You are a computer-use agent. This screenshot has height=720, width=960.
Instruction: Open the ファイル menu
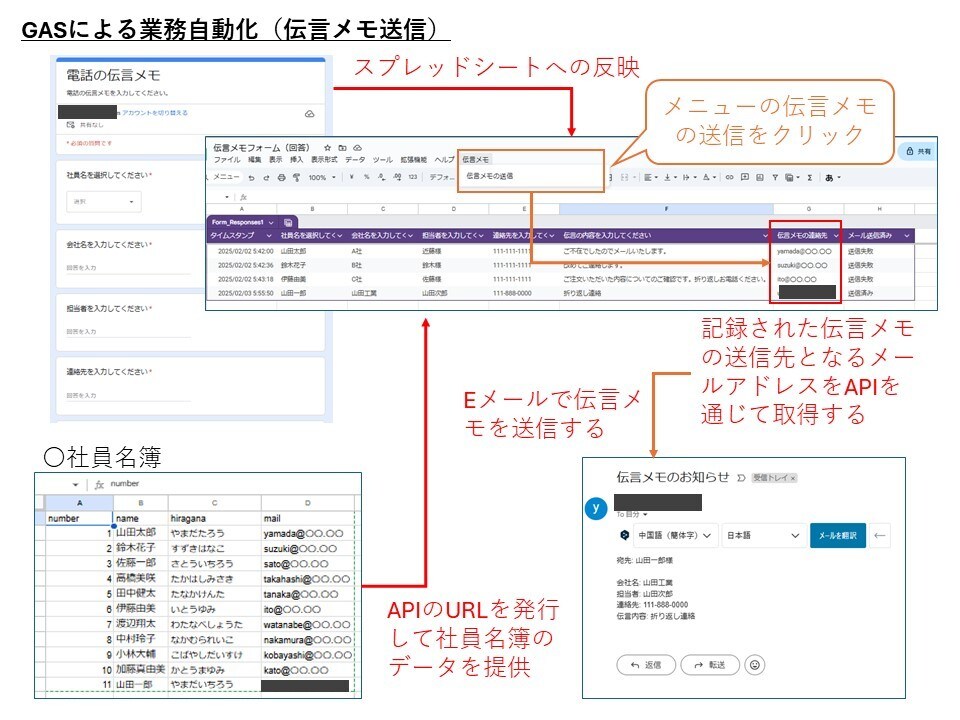coord(227,160)
